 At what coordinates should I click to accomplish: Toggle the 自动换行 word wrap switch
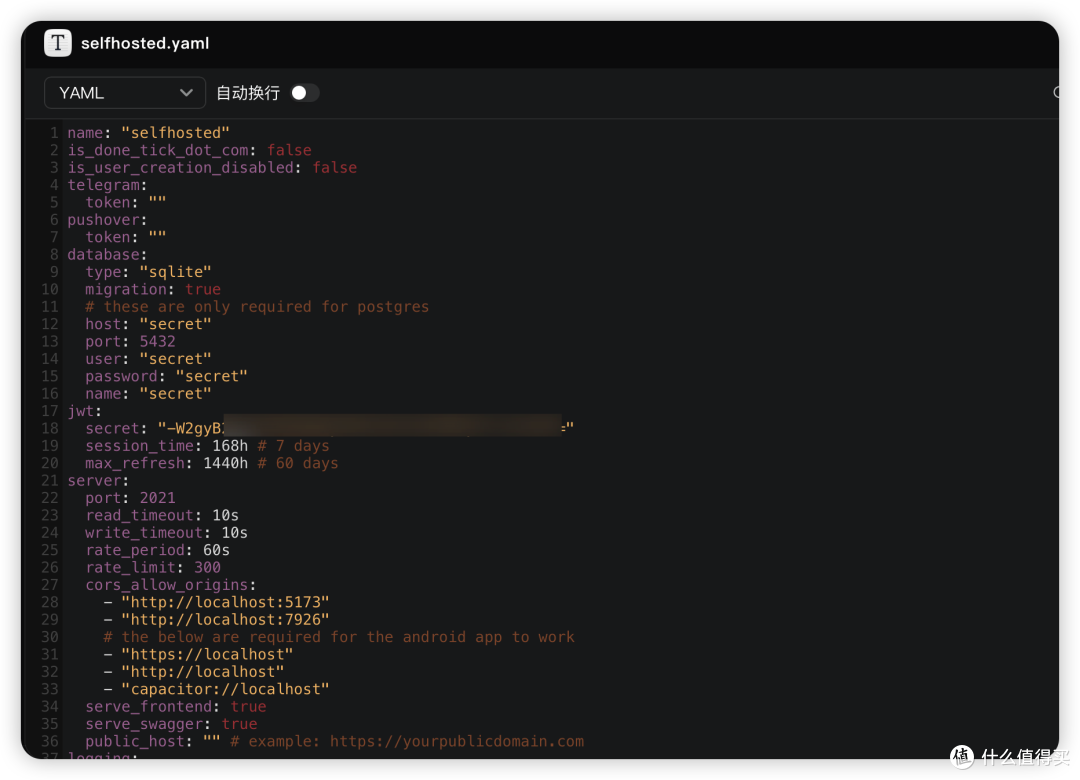(x=304, y=93)
